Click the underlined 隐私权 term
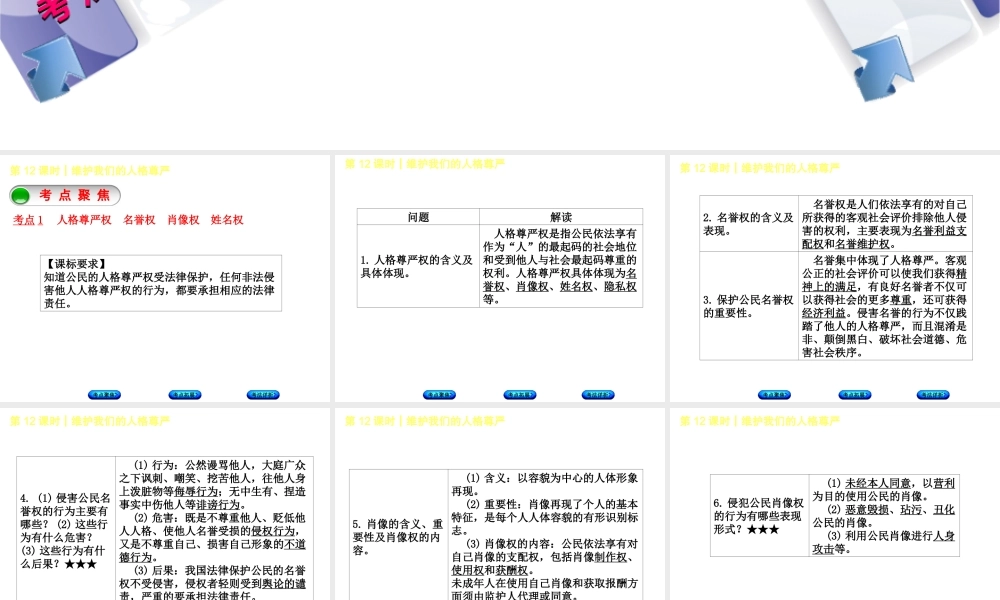 (620, 286)
